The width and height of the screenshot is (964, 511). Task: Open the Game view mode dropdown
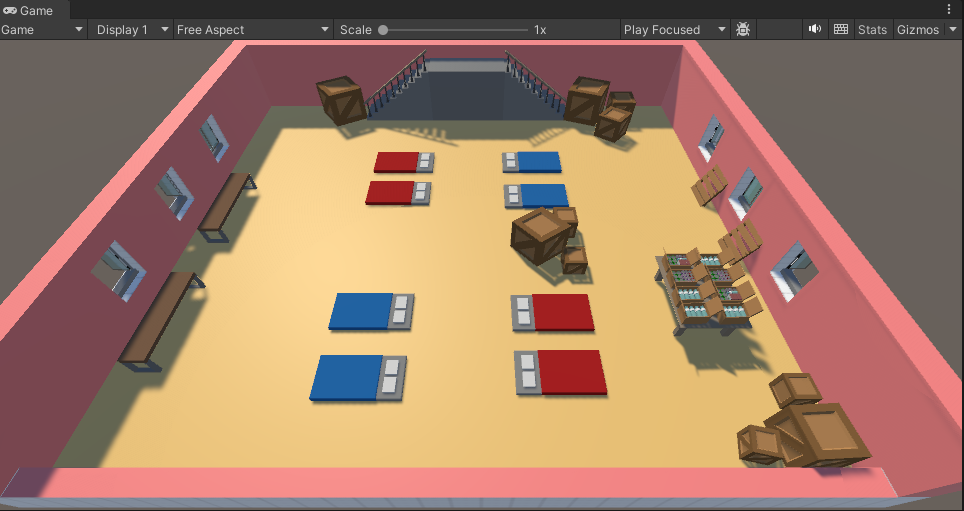click(x=43, y=30)
